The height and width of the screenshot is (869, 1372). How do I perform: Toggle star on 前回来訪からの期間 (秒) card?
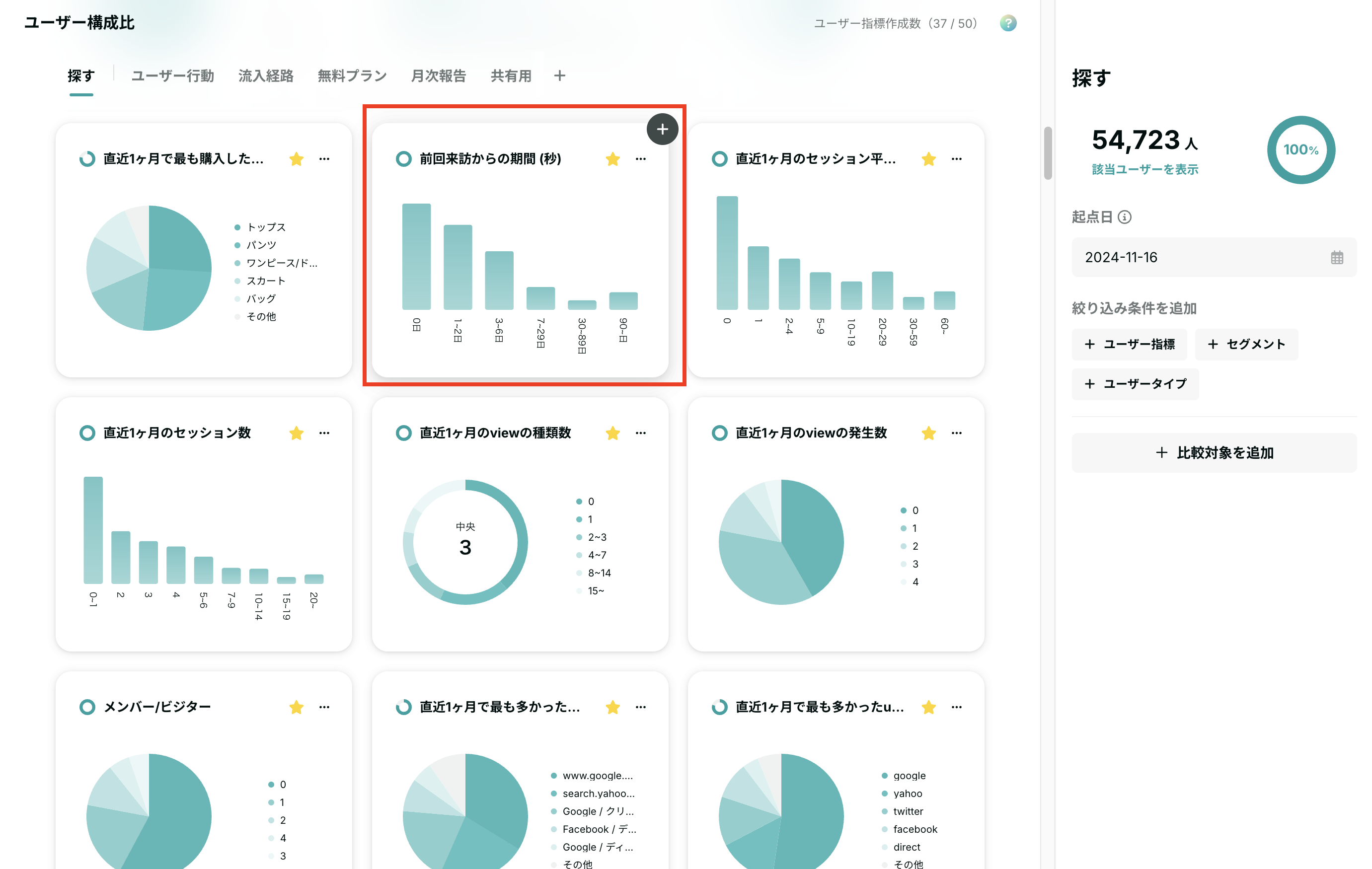pos(612,159)
